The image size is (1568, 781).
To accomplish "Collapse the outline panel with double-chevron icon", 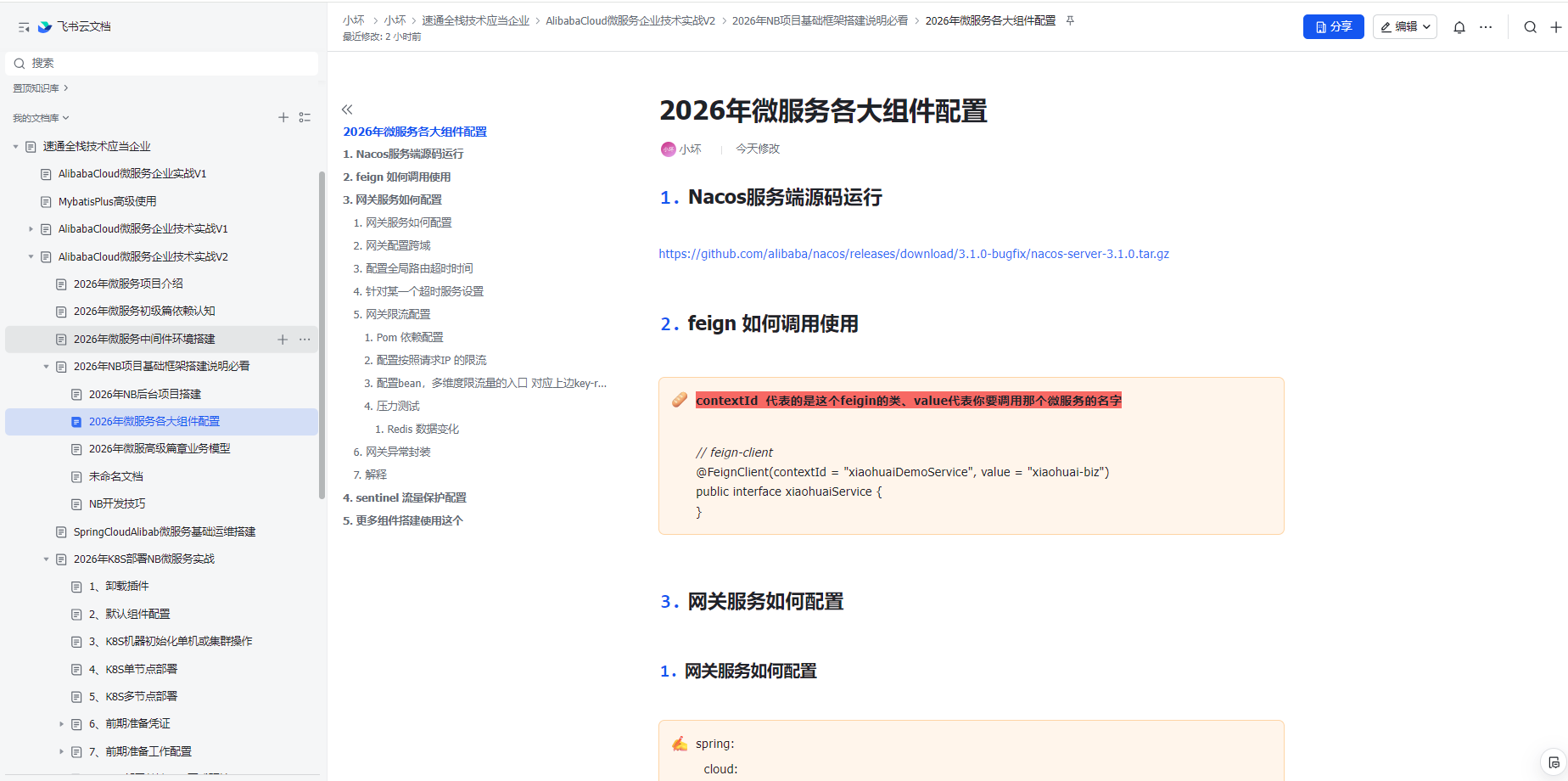I will pos(347,110).
